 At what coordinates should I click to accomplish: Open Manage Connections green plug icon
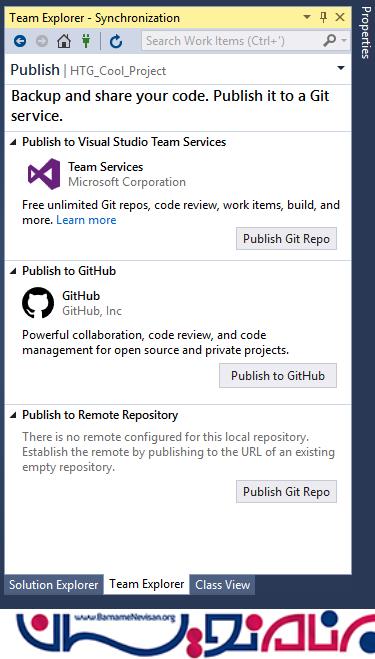pyautogui.click(x=86, y=41)
